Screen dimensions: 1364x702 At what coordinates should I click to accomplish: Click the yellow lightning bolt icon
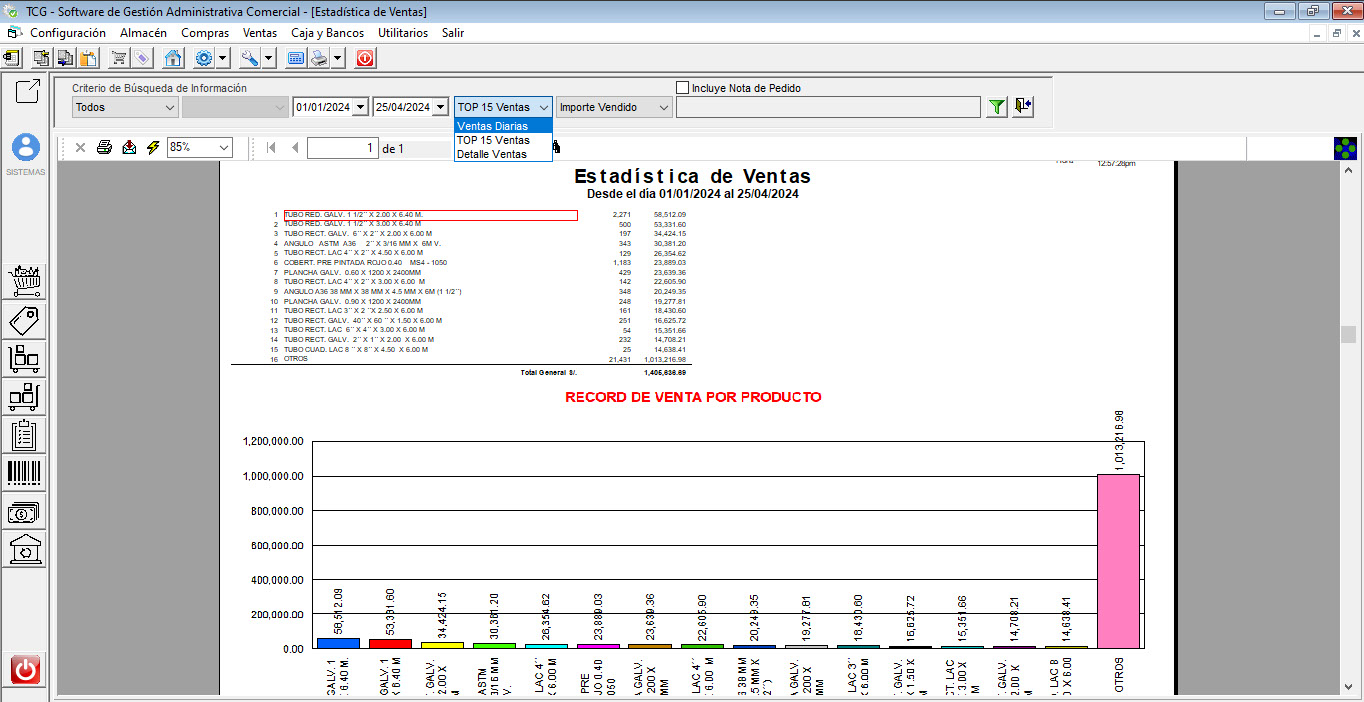(x=153, y=148)
